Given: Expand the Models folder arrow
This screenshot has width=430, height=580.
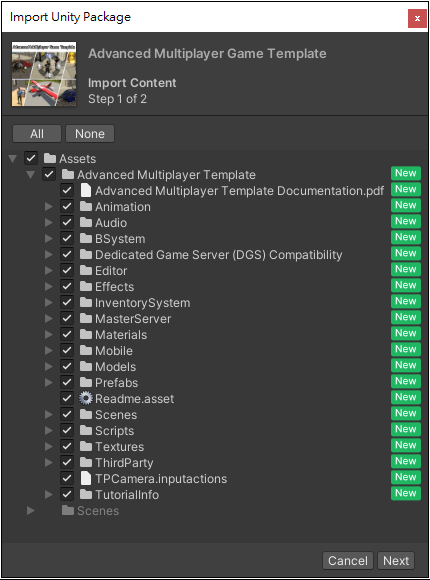Looking at the screenshot, I should [48, 366].
